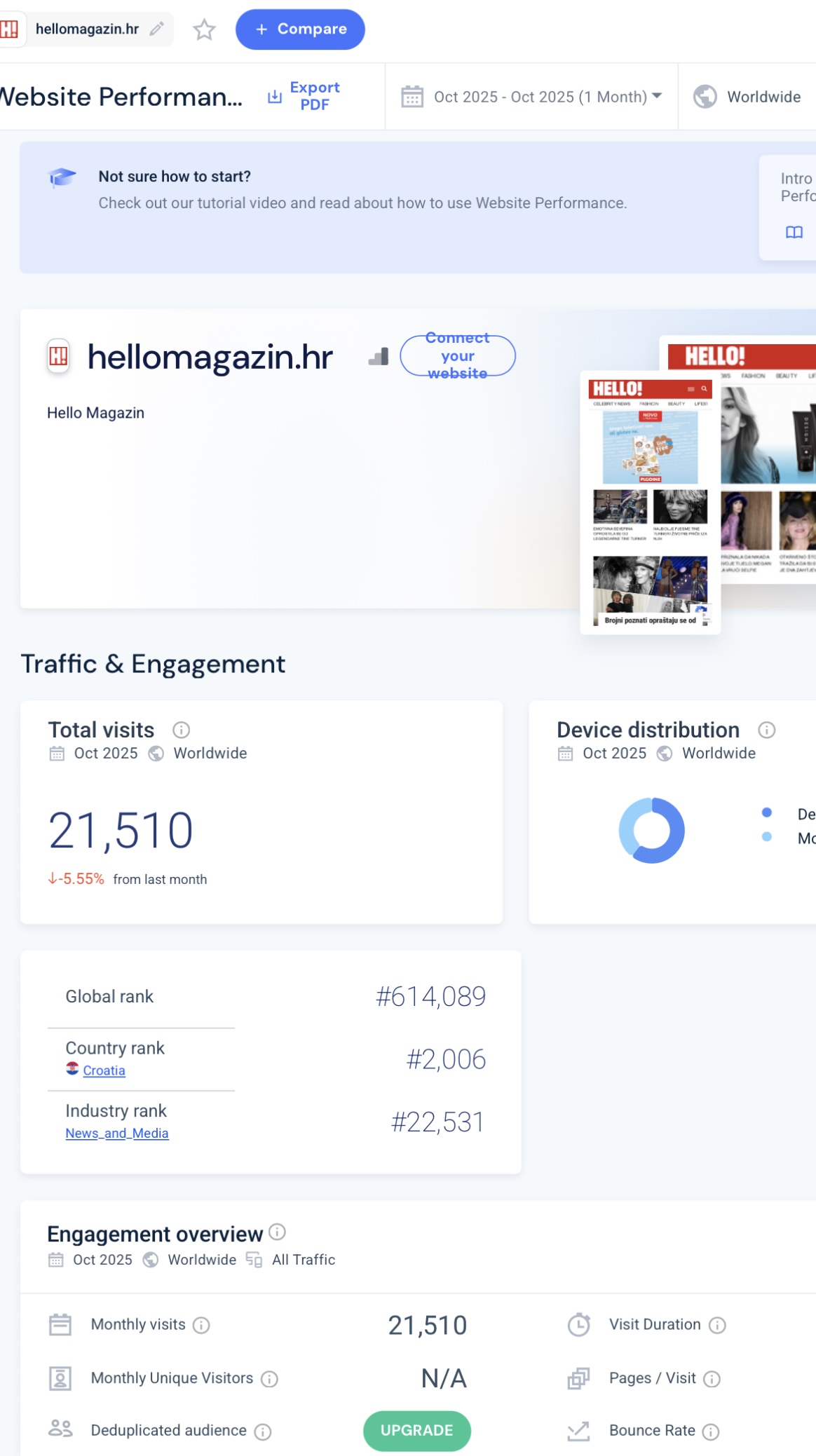Show info tooltip for Device distribution
This screenshot has width=816, height=1456.
(767, 730)
